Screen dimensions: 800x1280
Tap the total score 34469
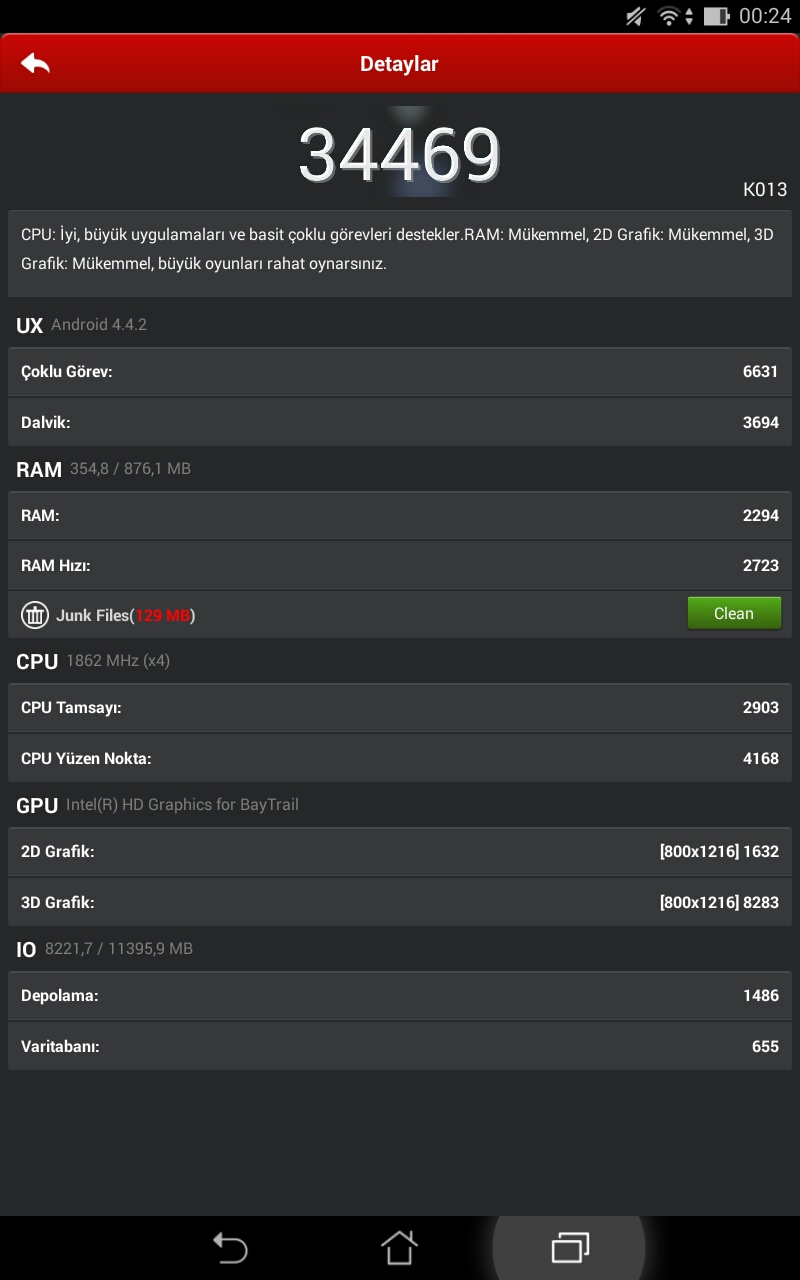pos(399,155)
